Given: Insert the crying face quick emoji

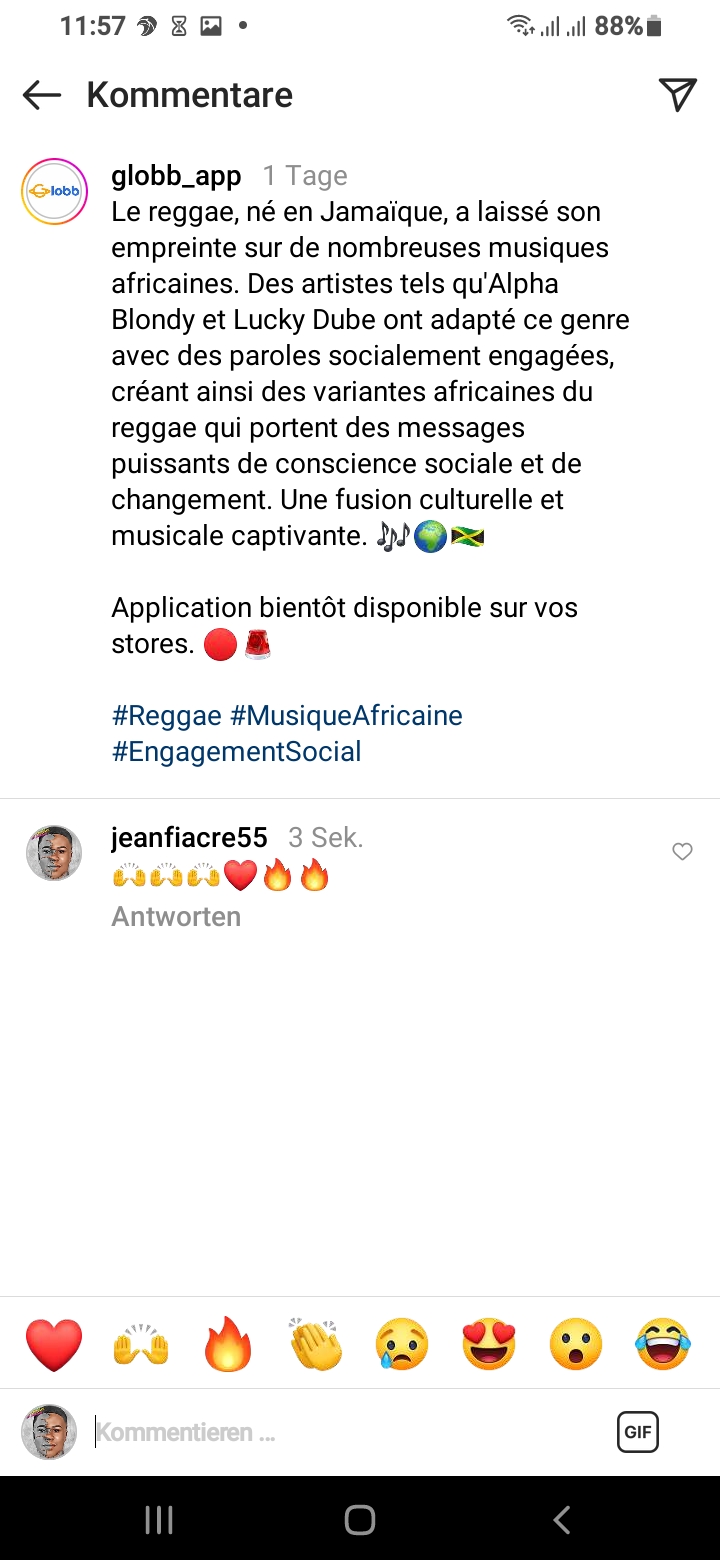Looking at the screenshot, I should click(x=402, y=1344).
